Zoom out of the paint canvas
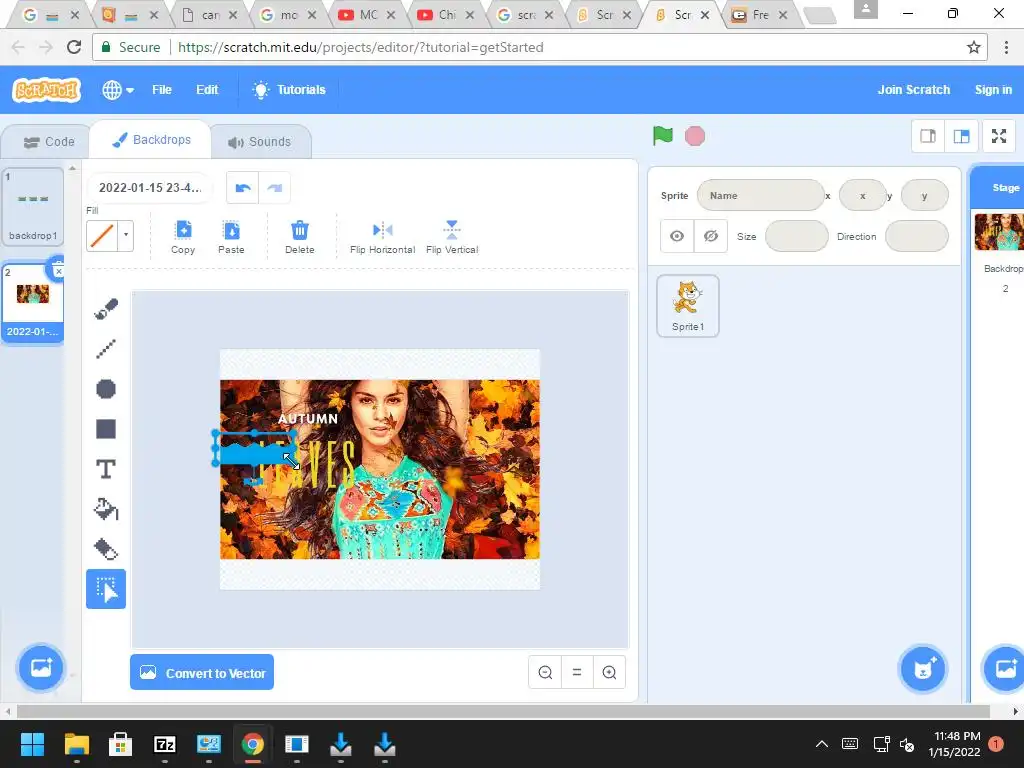 coord(545,672)
